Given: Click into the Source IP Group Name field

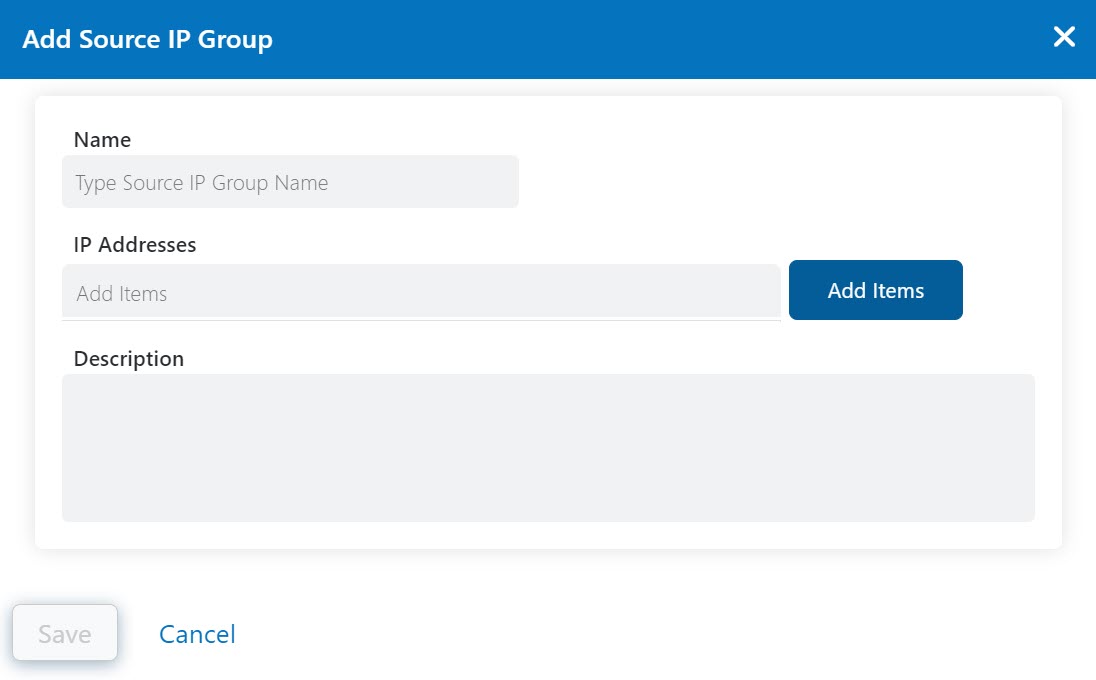Looking at the screenshot, I should (290, 181).
